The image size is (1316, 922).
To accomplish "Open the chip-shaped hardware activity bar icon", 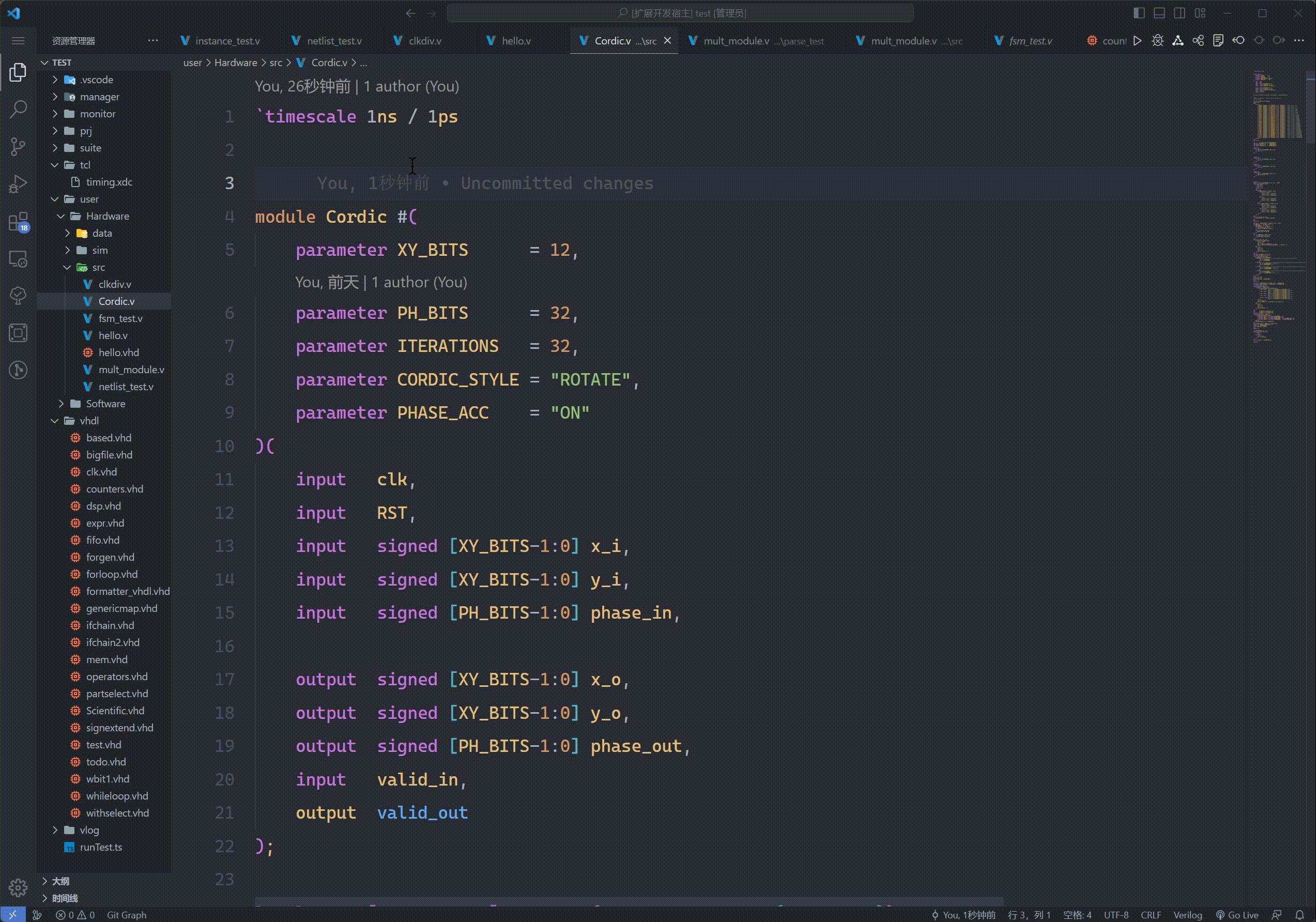I will click(18, 333).
